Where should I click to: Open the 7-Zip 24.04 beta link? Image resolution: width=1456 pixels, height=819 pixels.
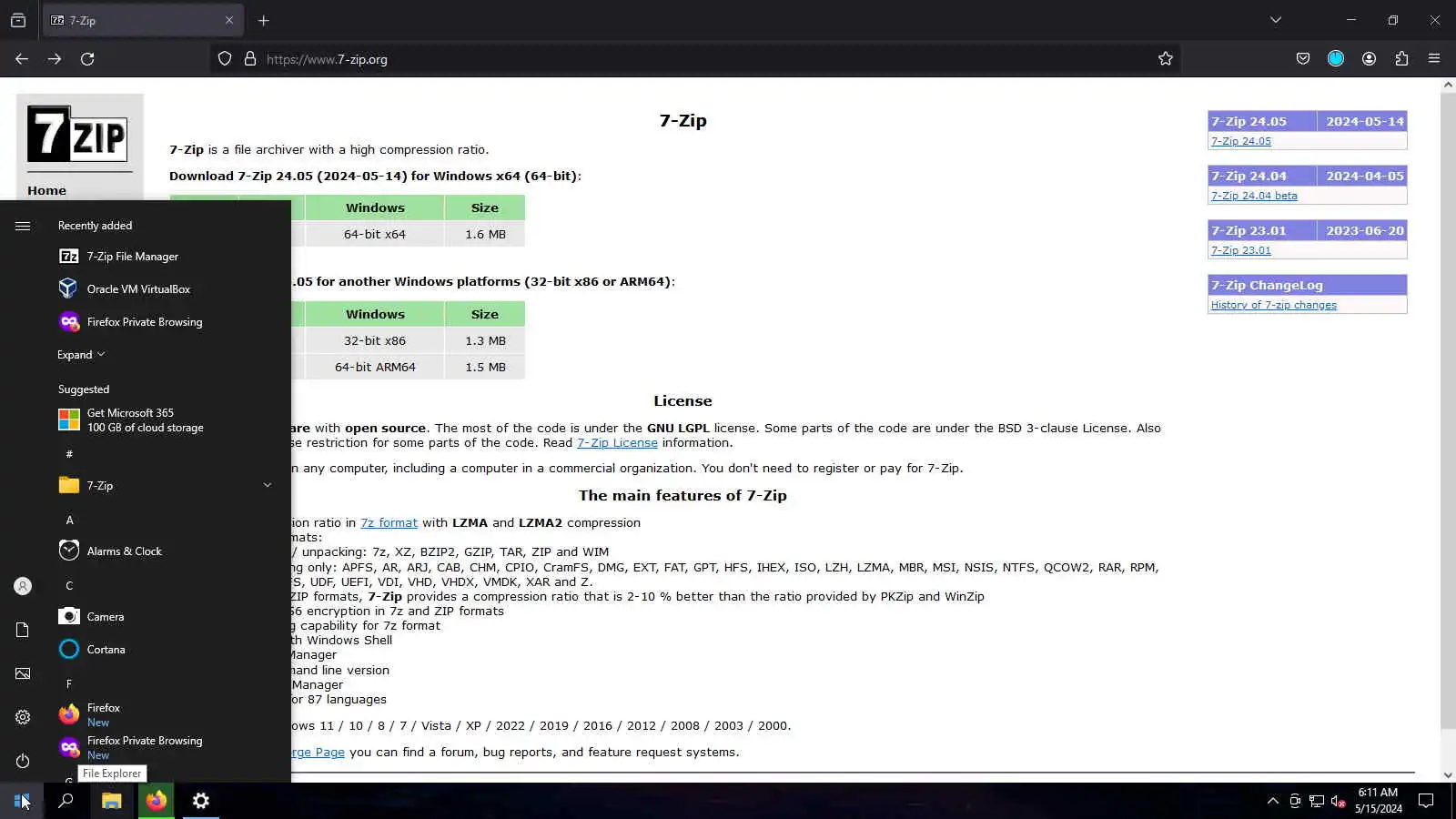pyautogui.click(x=1254, y=196)
